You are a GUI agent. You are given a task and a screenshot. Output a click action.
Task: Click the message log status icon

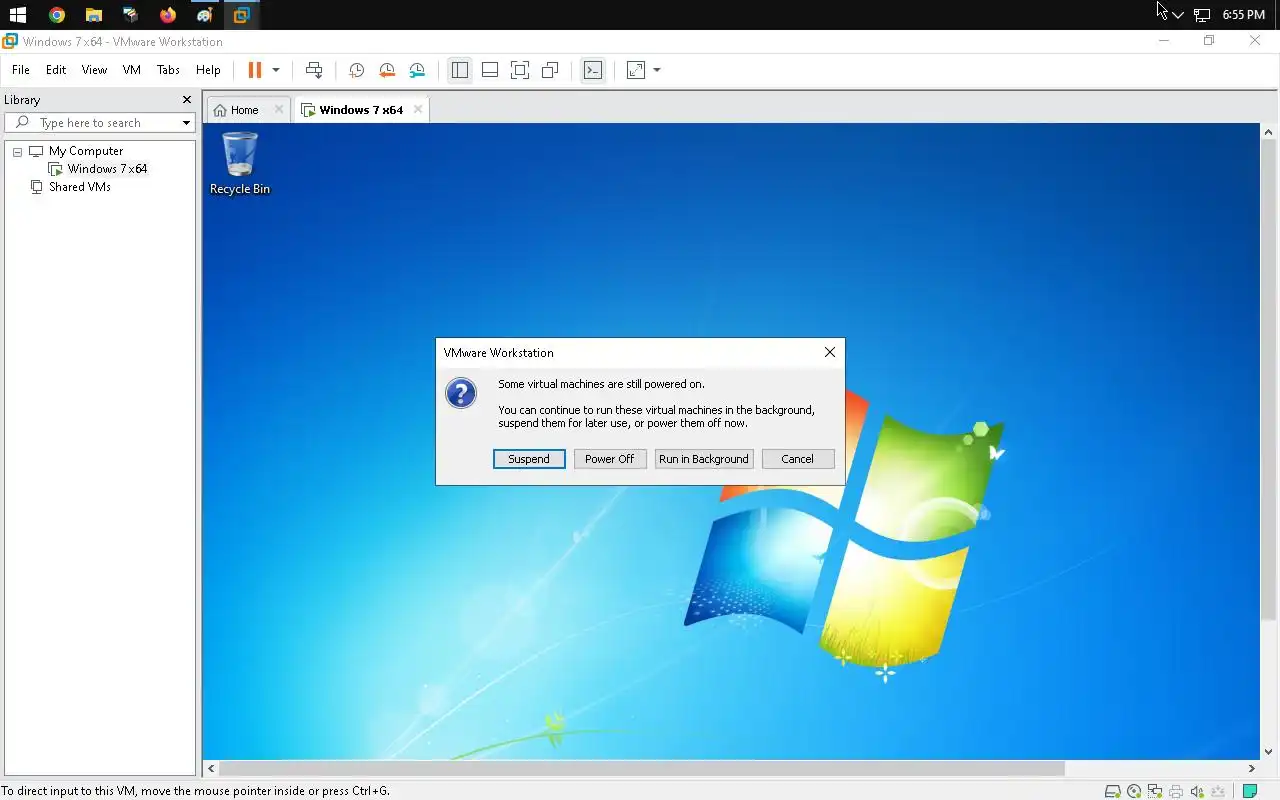pyautogui.click(x=1249, y=791)
